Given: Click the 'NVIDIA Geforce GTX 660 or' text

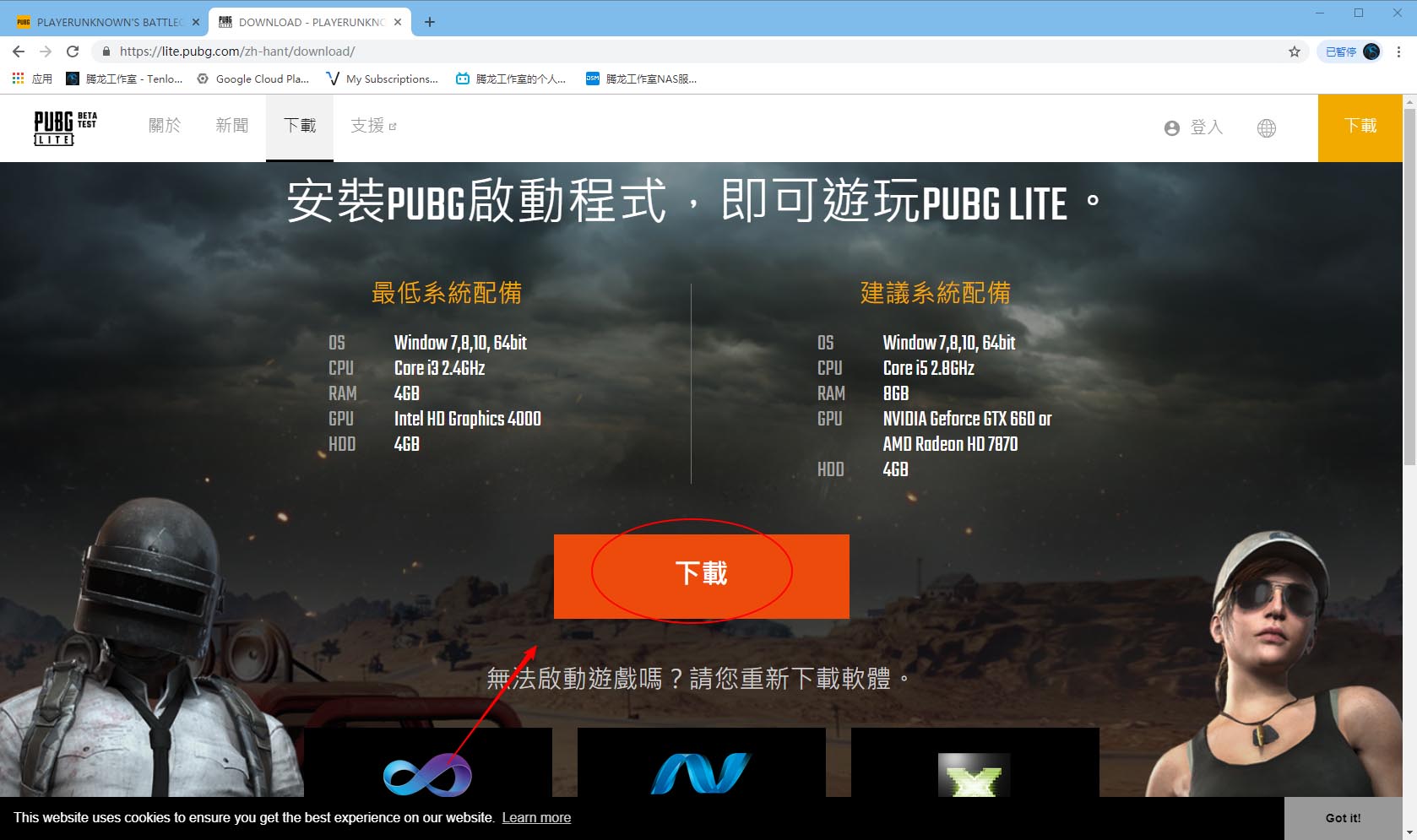Looking at the screenshot, I should [968, 419].
